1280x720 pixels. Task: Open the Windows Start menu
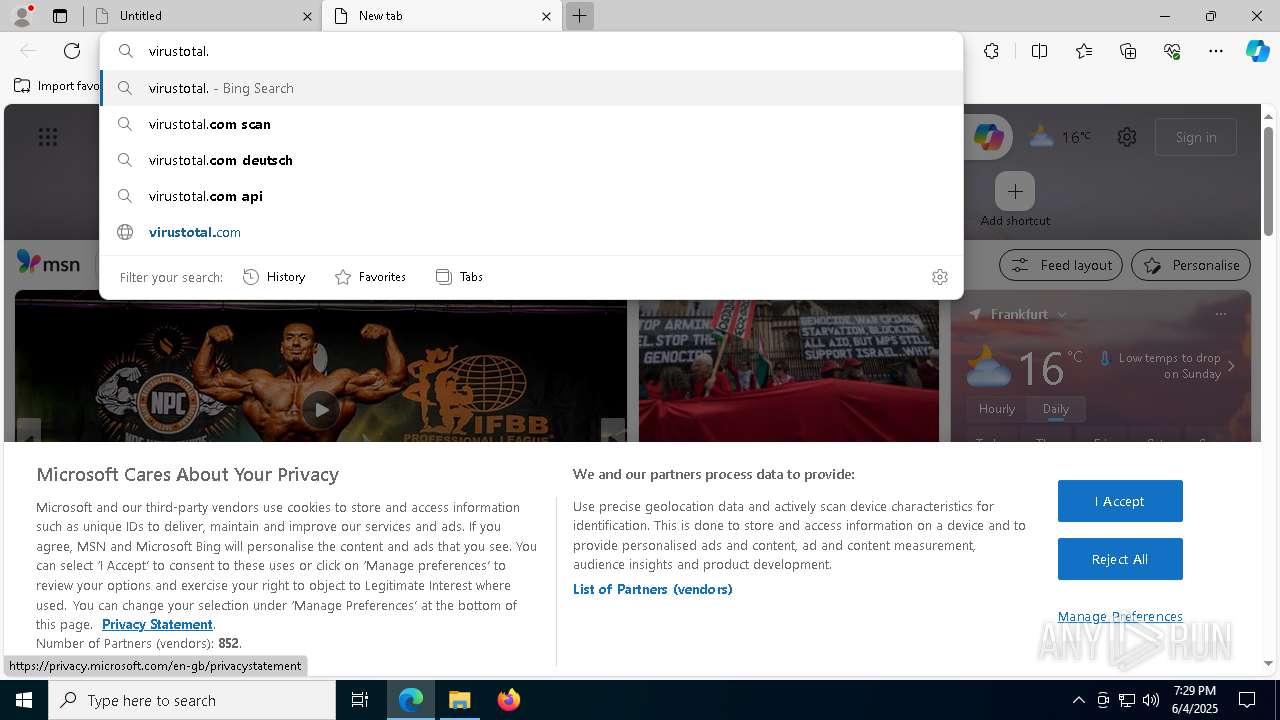click(x=24, y=700)
